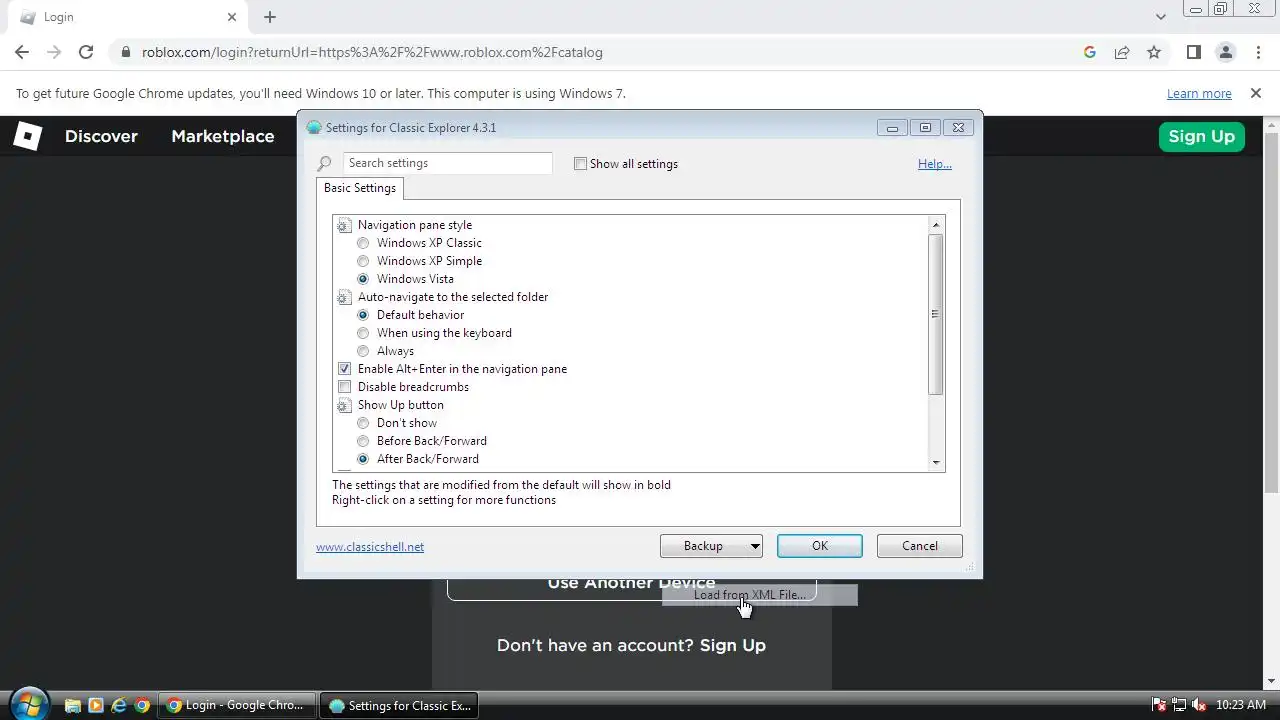
Task: Open Windows Explorer from quick launch
Action: pyautogui.click(x=73, y=705)
